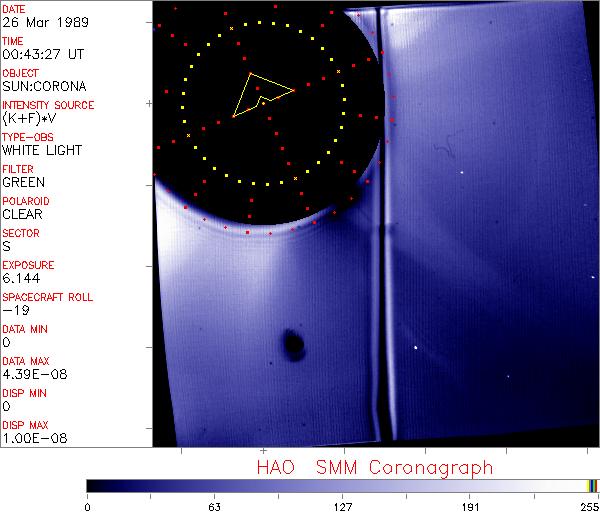The height and width of the screenshot is (512, 600).
Task: Click the multicolor stripe at color bar end
Action: tap(592, 486)
